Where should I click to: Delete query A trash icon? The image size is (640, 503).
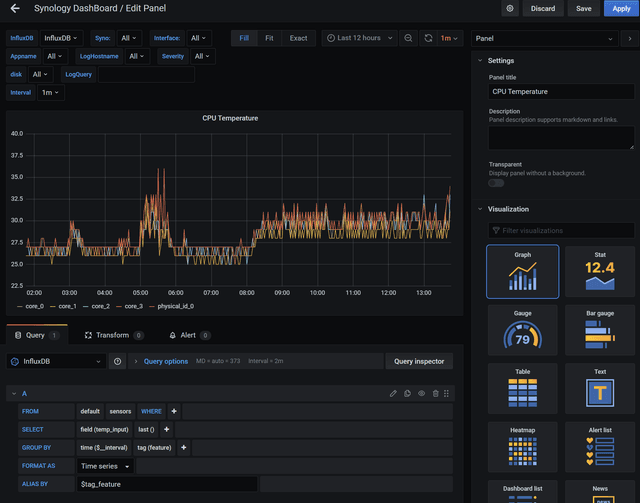pos(436,394)
